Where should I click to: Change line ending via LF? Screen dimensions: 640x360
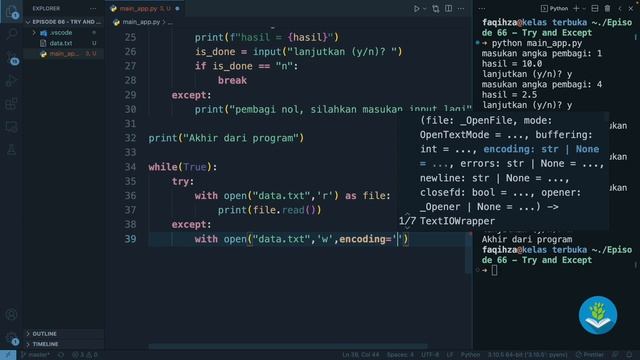pyautogui.click(x=450, y=355)
